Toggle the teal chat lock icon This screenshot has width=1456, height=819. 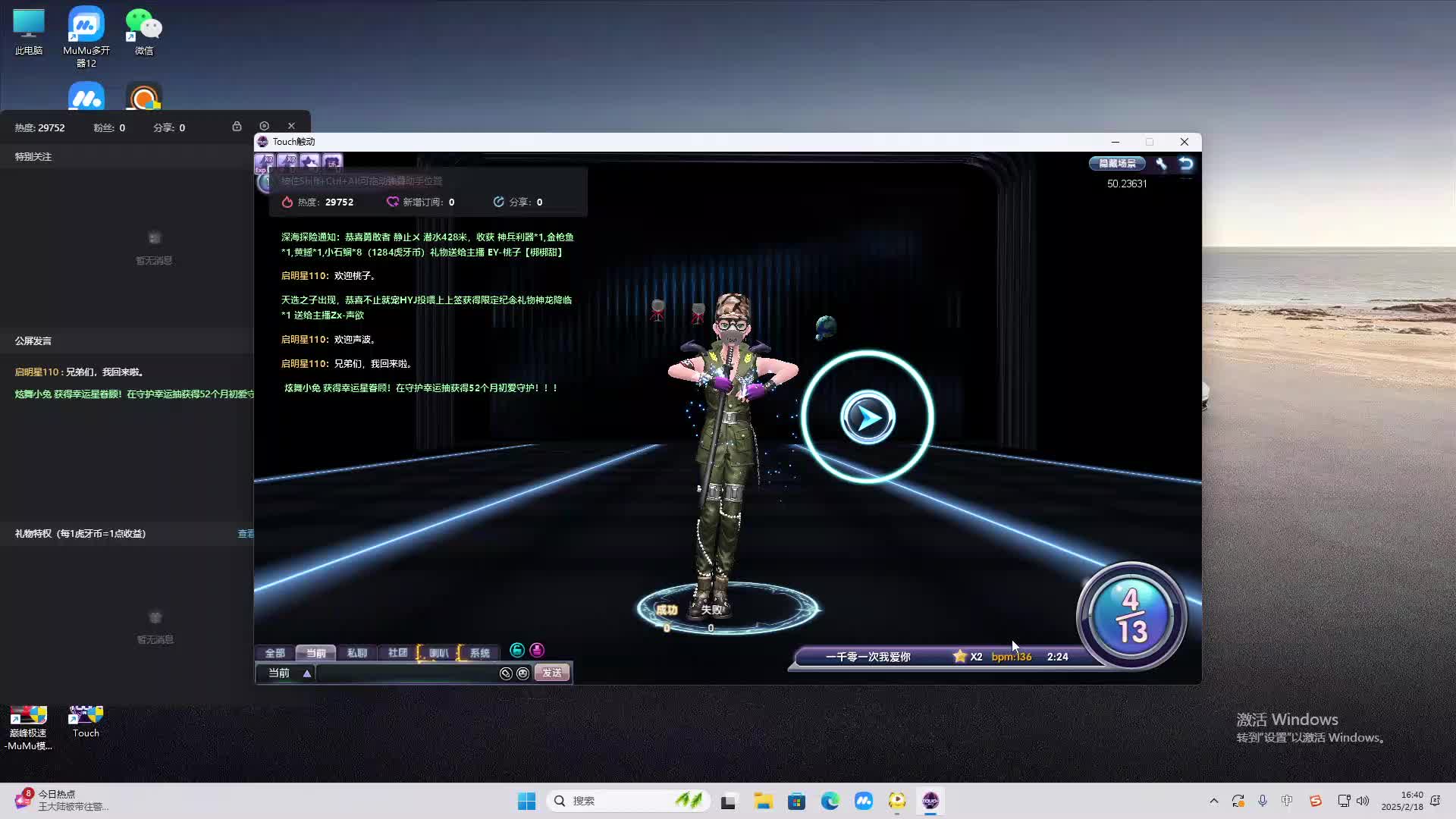[517, 650]
